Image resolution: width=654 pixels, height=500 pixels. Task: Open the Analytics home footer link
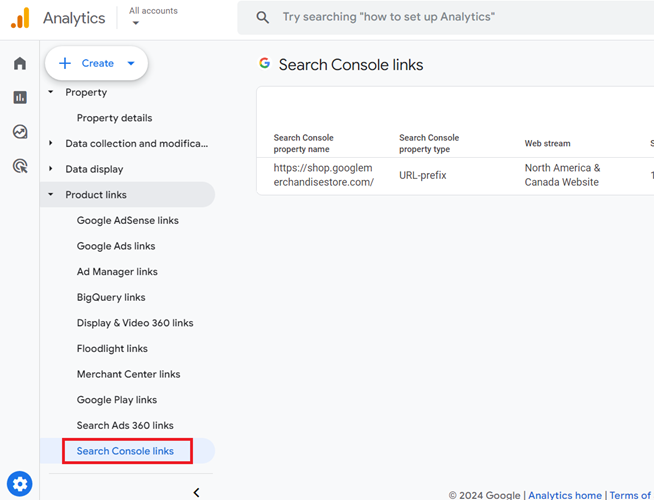(565, 495)
